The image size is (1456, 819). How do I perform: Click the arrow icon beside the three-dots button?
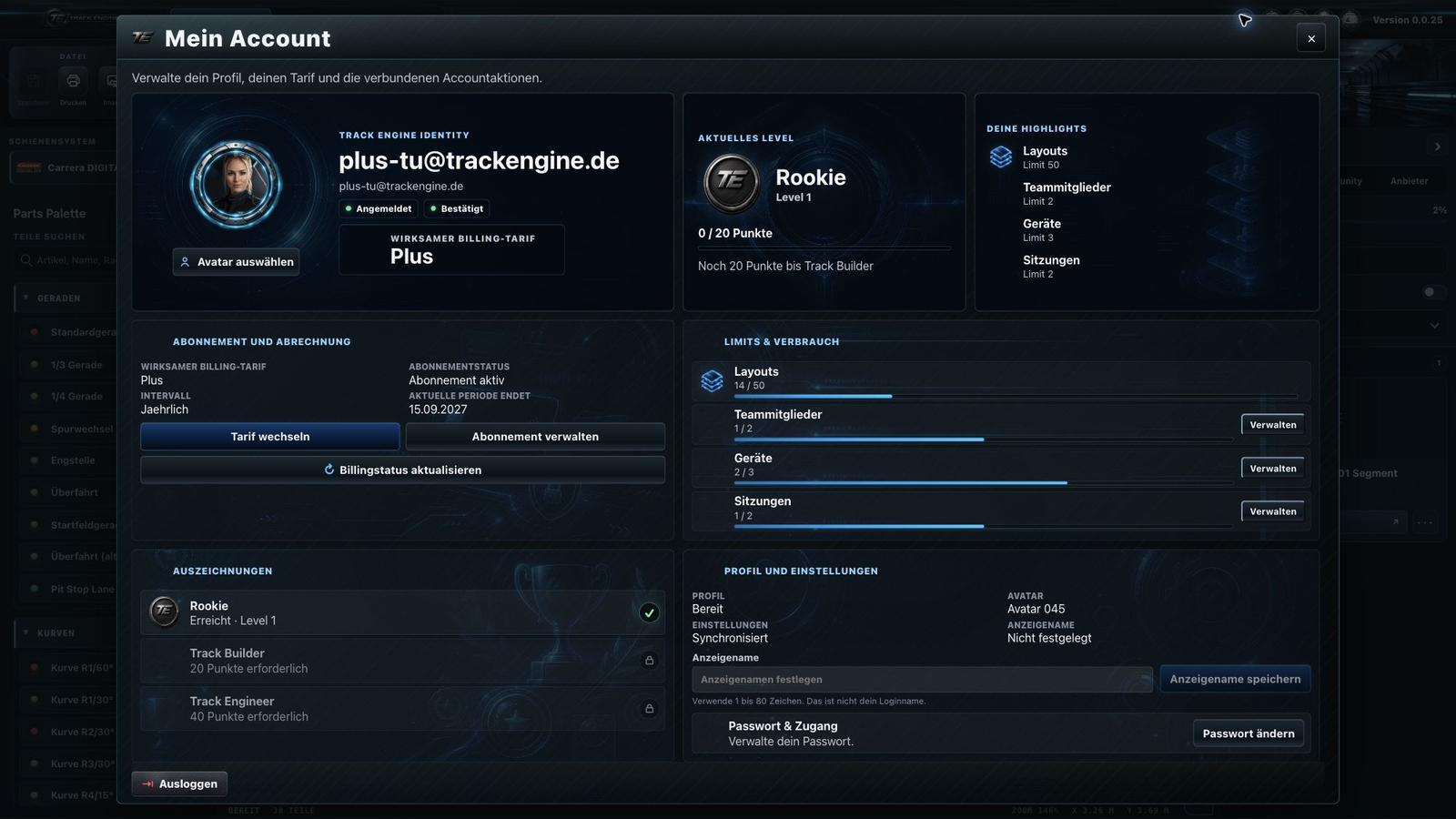click(x=1395, y=522)
